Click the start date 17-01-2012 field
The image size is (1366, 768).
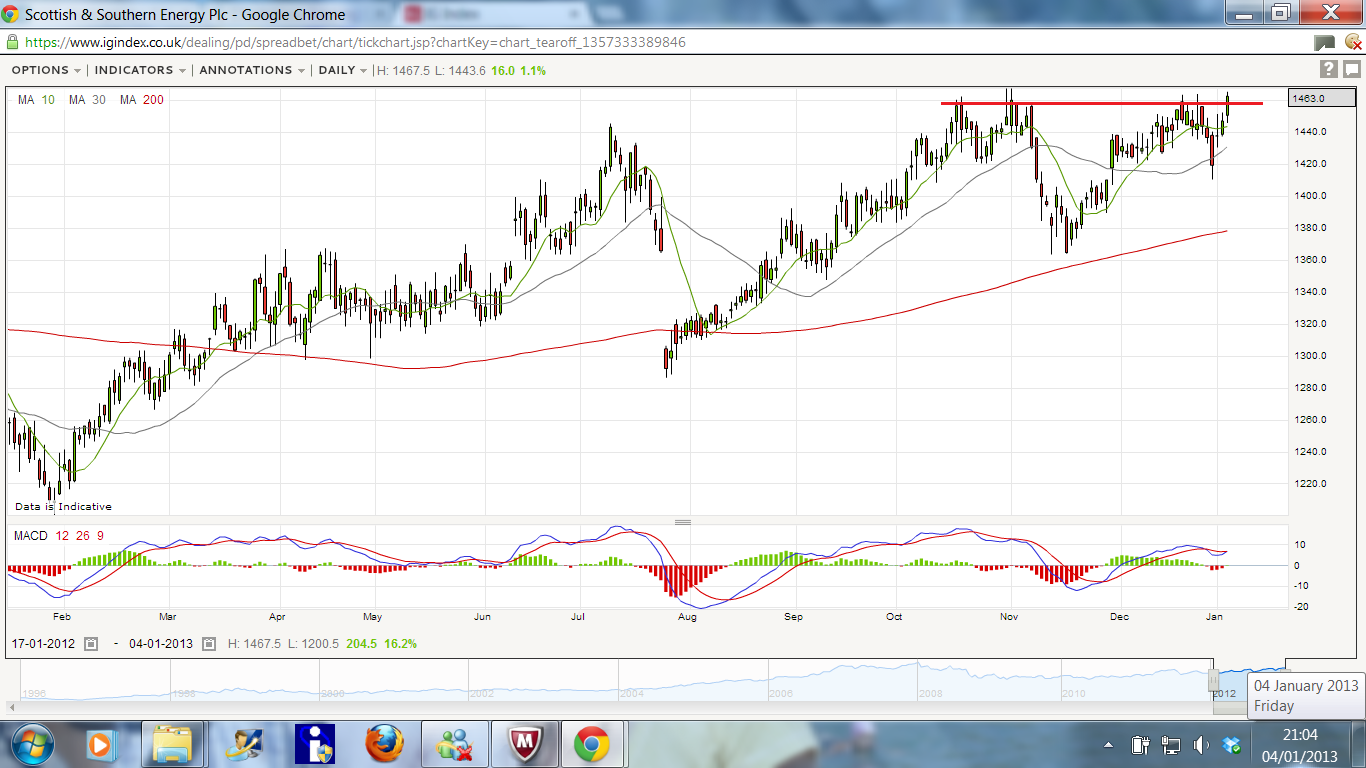45,644
